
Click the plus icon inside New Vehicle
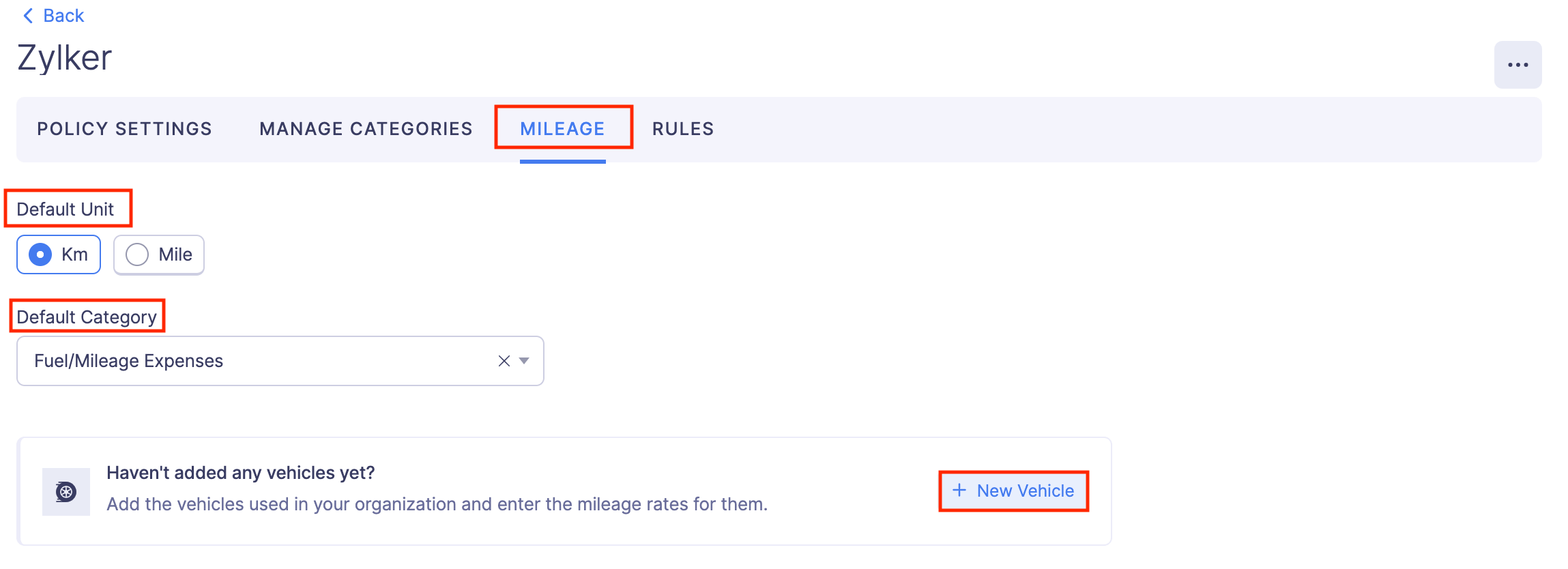coord(959,491)
